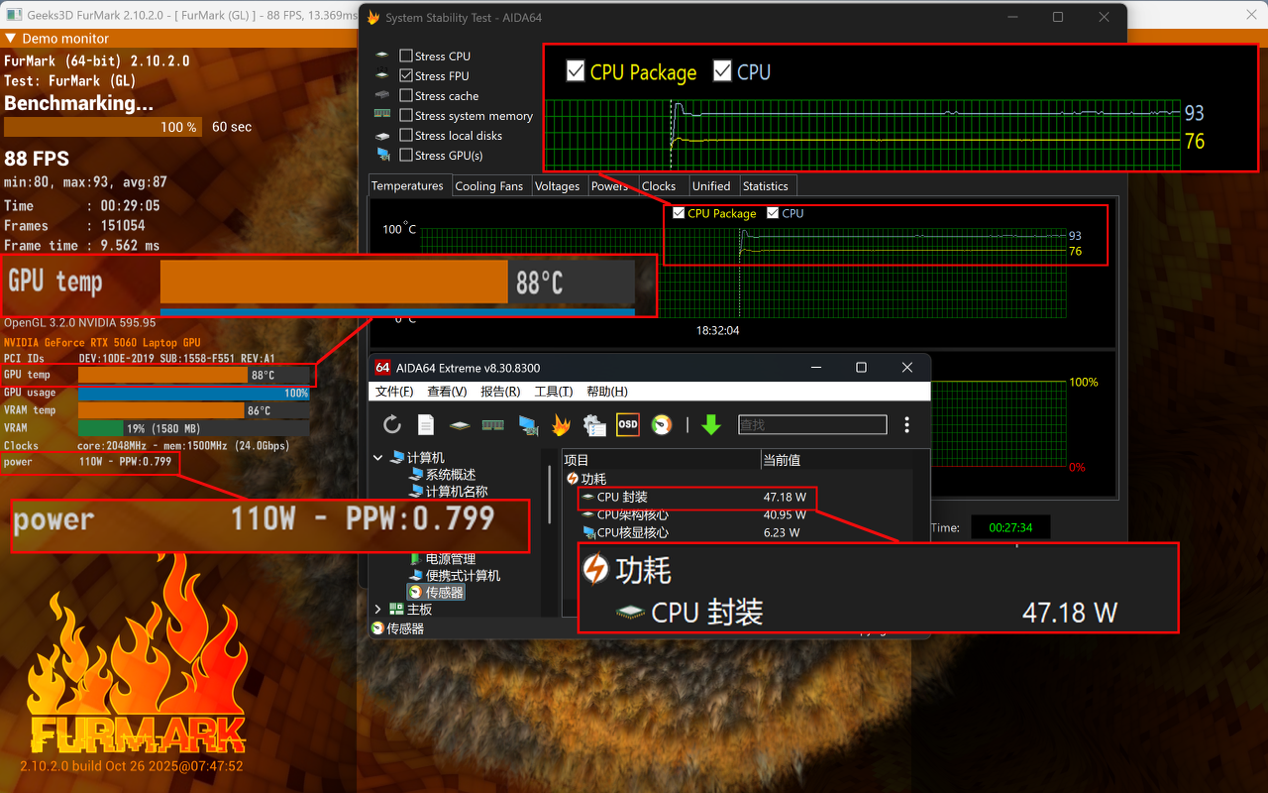Open the gauge SensorPanel toolbar icon
Viewport: 1268px width, 793px height.
click(662, 425)
